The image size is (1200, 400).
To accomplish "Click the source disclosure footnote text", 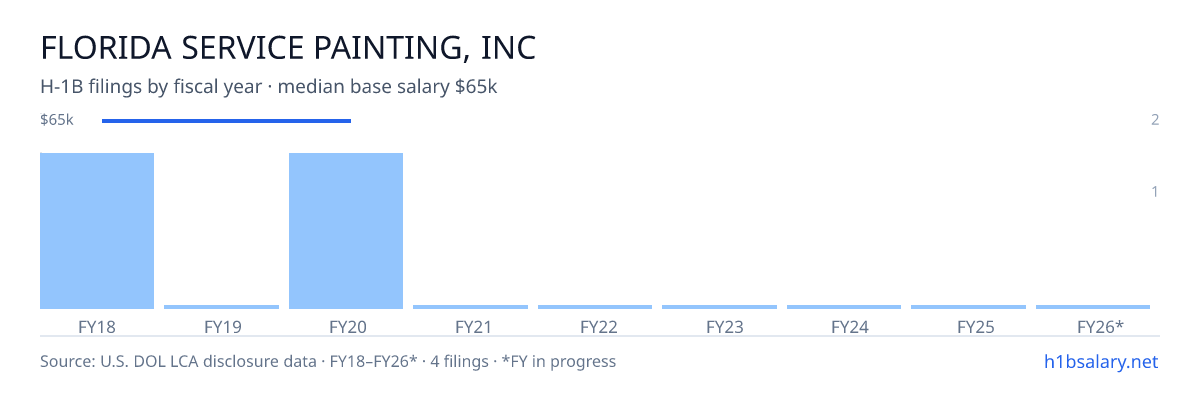I will [328, 361].
